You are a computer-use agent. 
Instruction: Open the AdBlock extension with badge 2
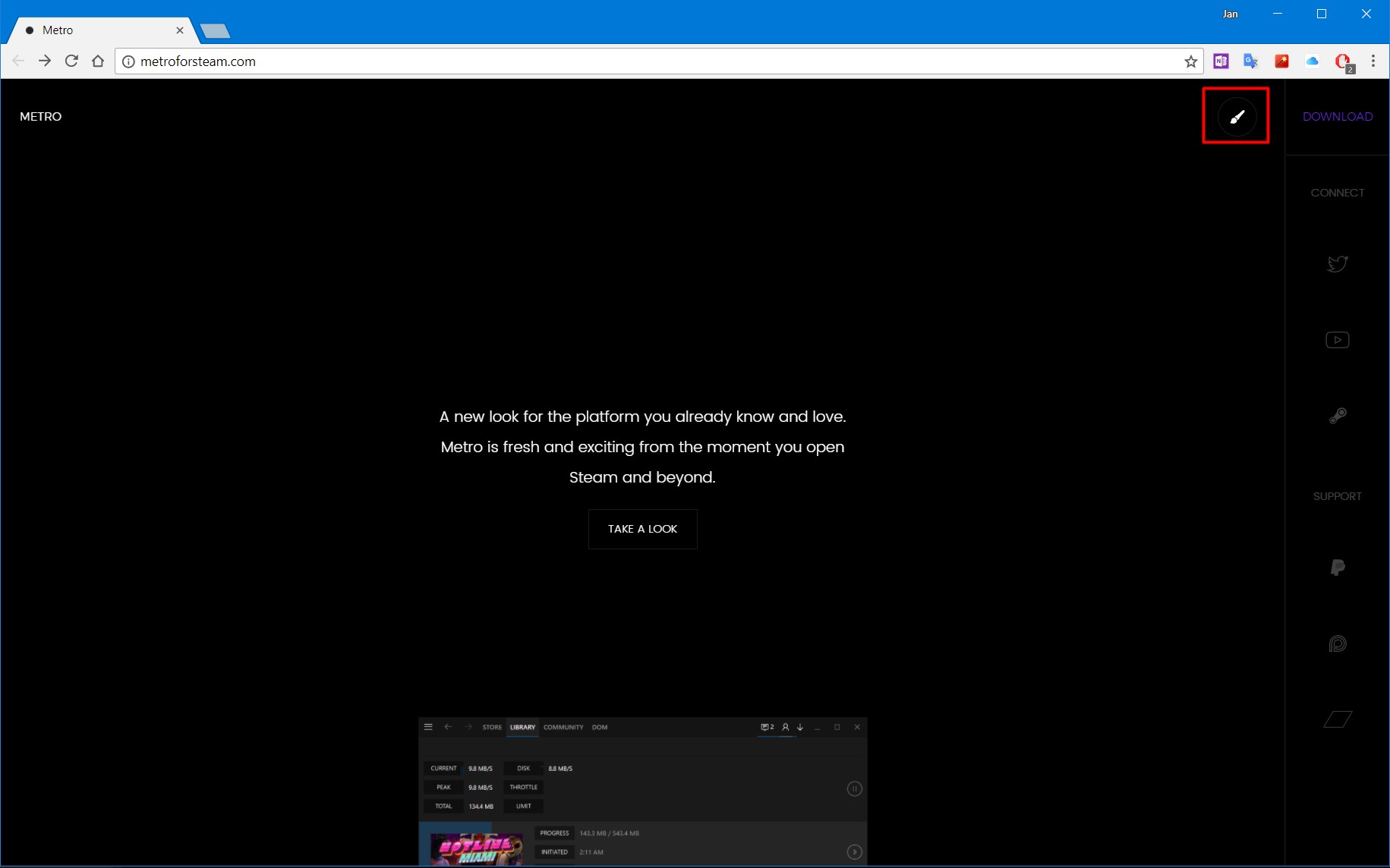coord(1343,62)
